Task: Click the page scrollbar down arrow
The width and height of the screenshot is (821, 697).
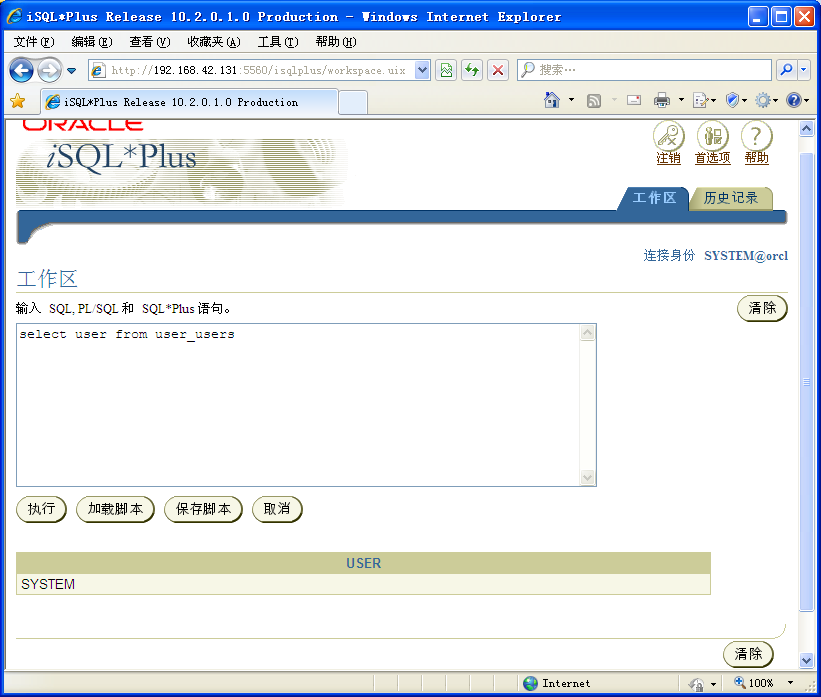Action: tap(806, 661)
